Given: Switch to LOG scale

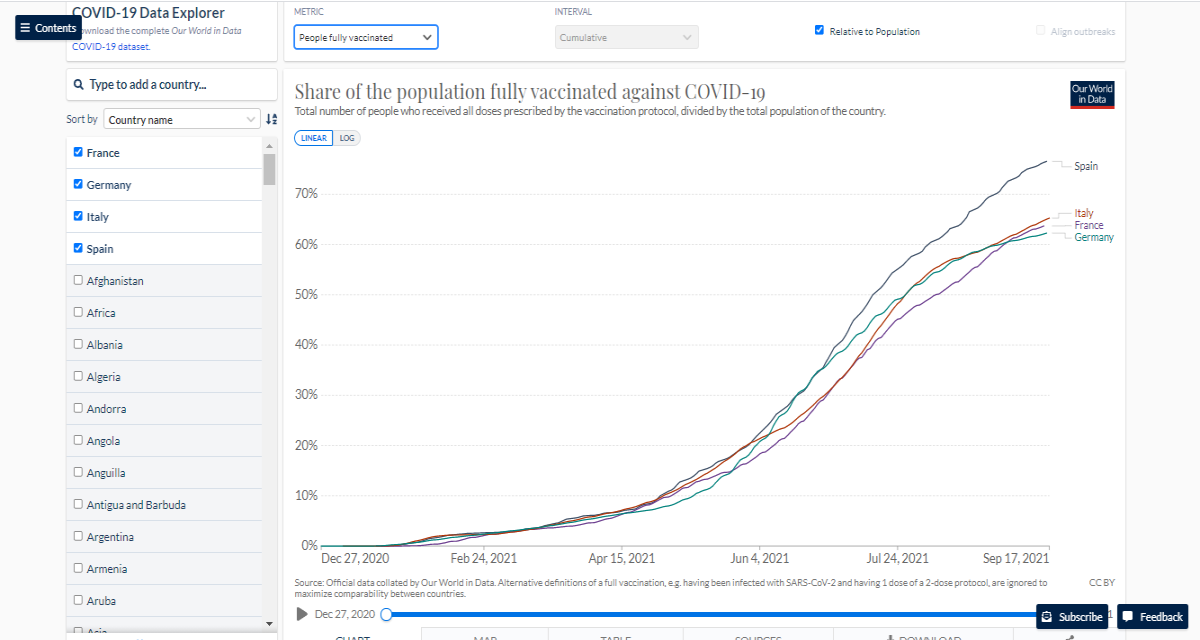Looking at the screenshot, I should point(346,138).
